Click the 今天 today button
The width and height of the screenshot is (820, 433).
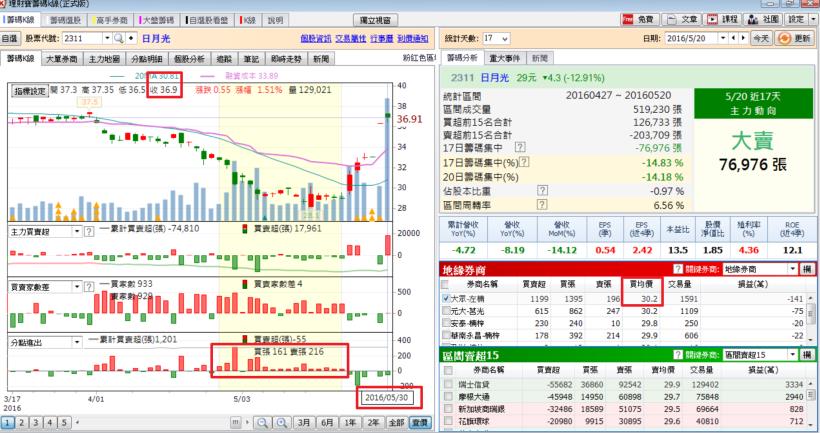[760, 38]
